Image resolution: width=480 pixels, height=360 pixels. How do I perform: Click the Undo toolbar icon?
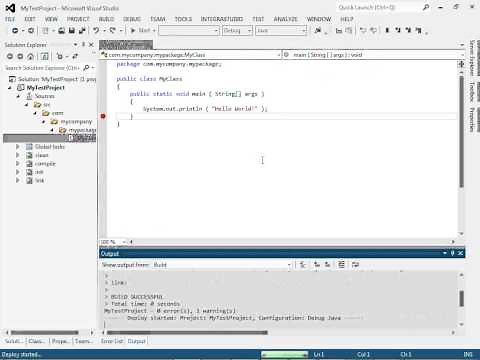[x=96, y=30]
